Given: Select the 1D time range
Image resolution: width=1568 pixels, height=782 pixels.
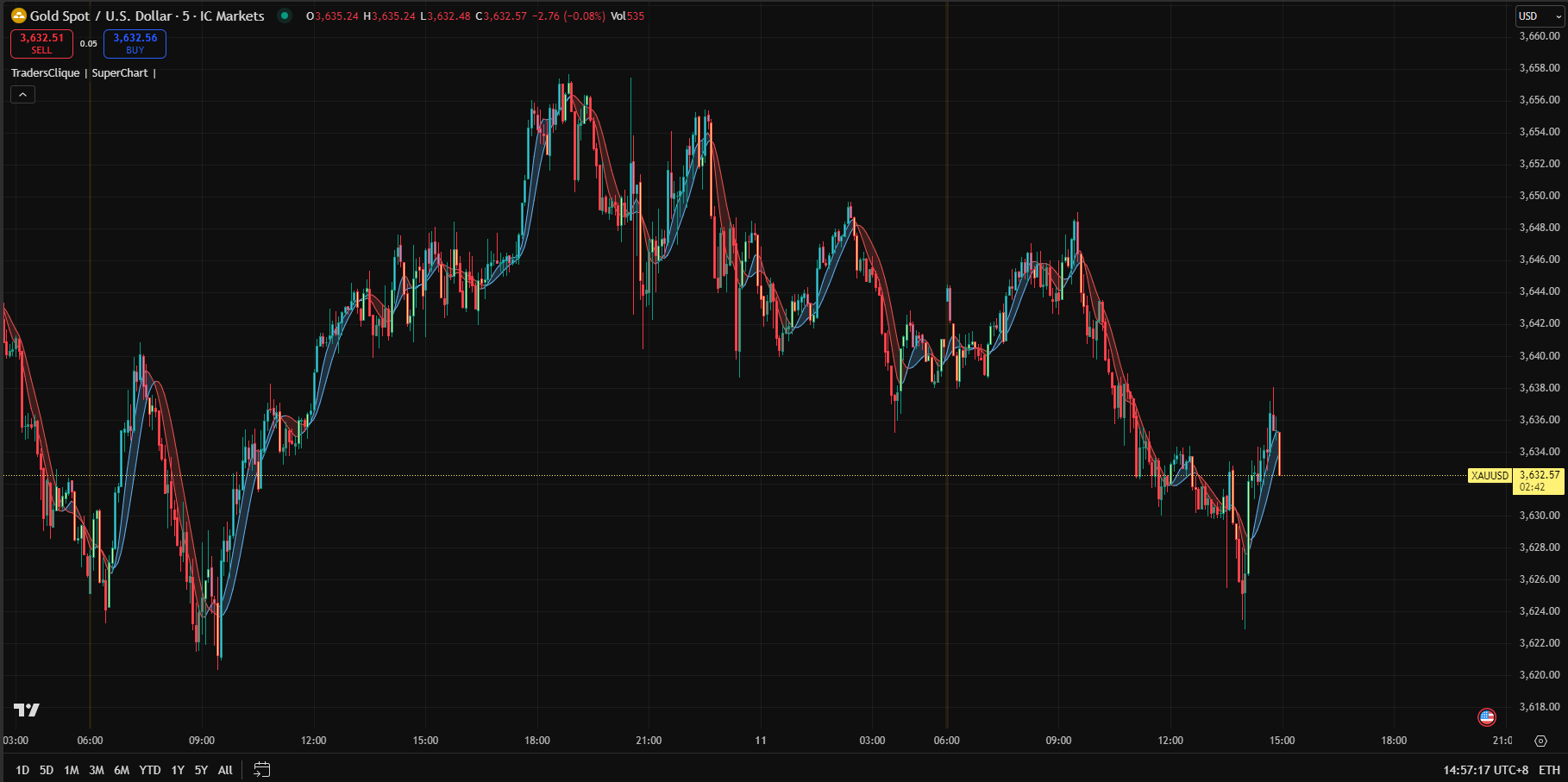Looking at the screenshot, I should pos(22,770).
